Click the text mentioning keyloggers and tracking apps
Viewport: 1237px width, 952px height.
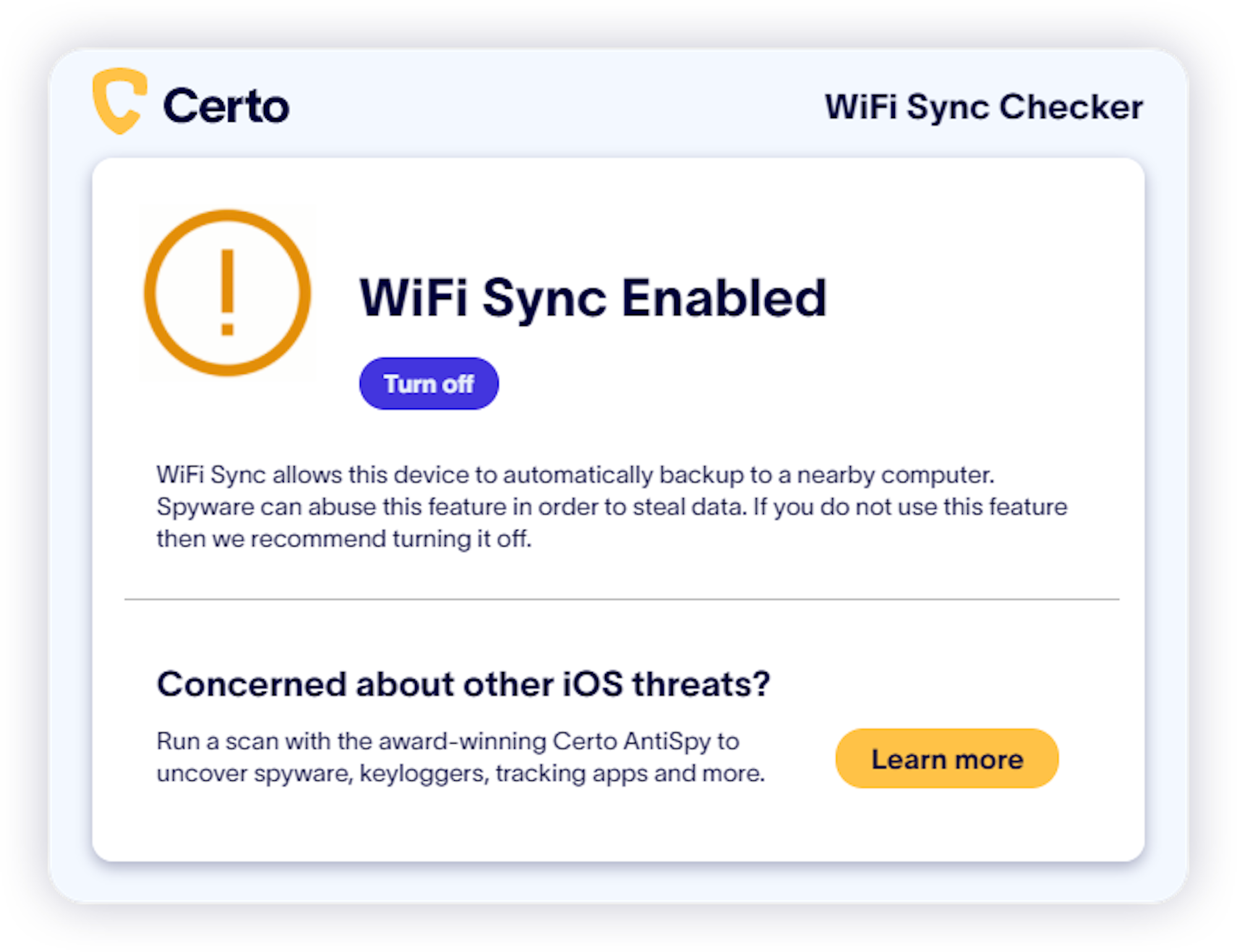(x=461, y=773)
